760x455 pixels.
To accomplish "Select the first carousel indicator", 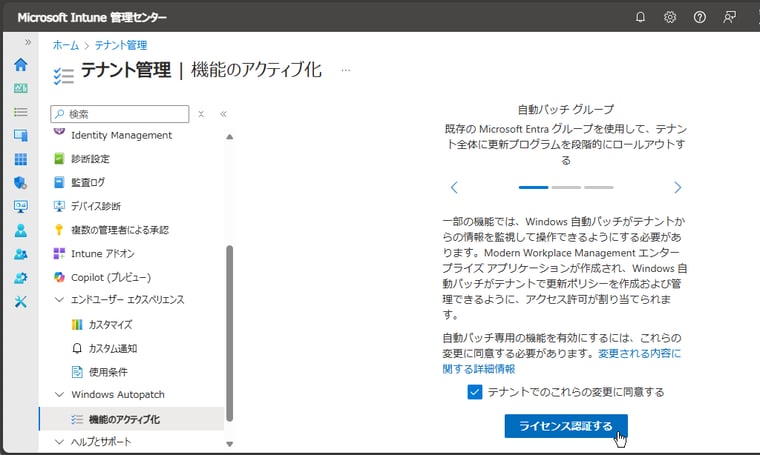I will tap(533, 187).
